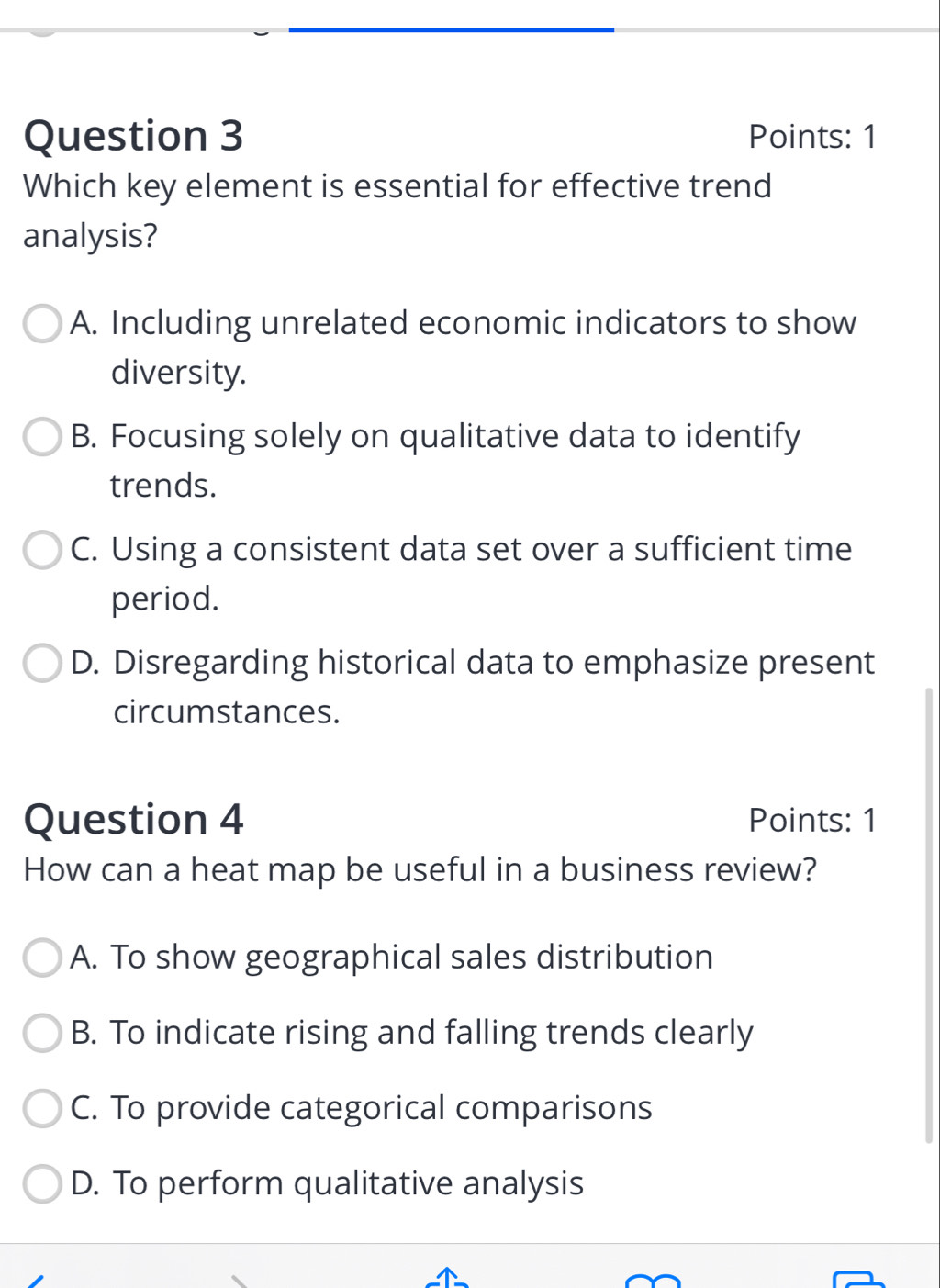The width and height of the screenshot is (940, 1288).
Task: Open the Tabs overview icon
Action: coord(858,1279)
